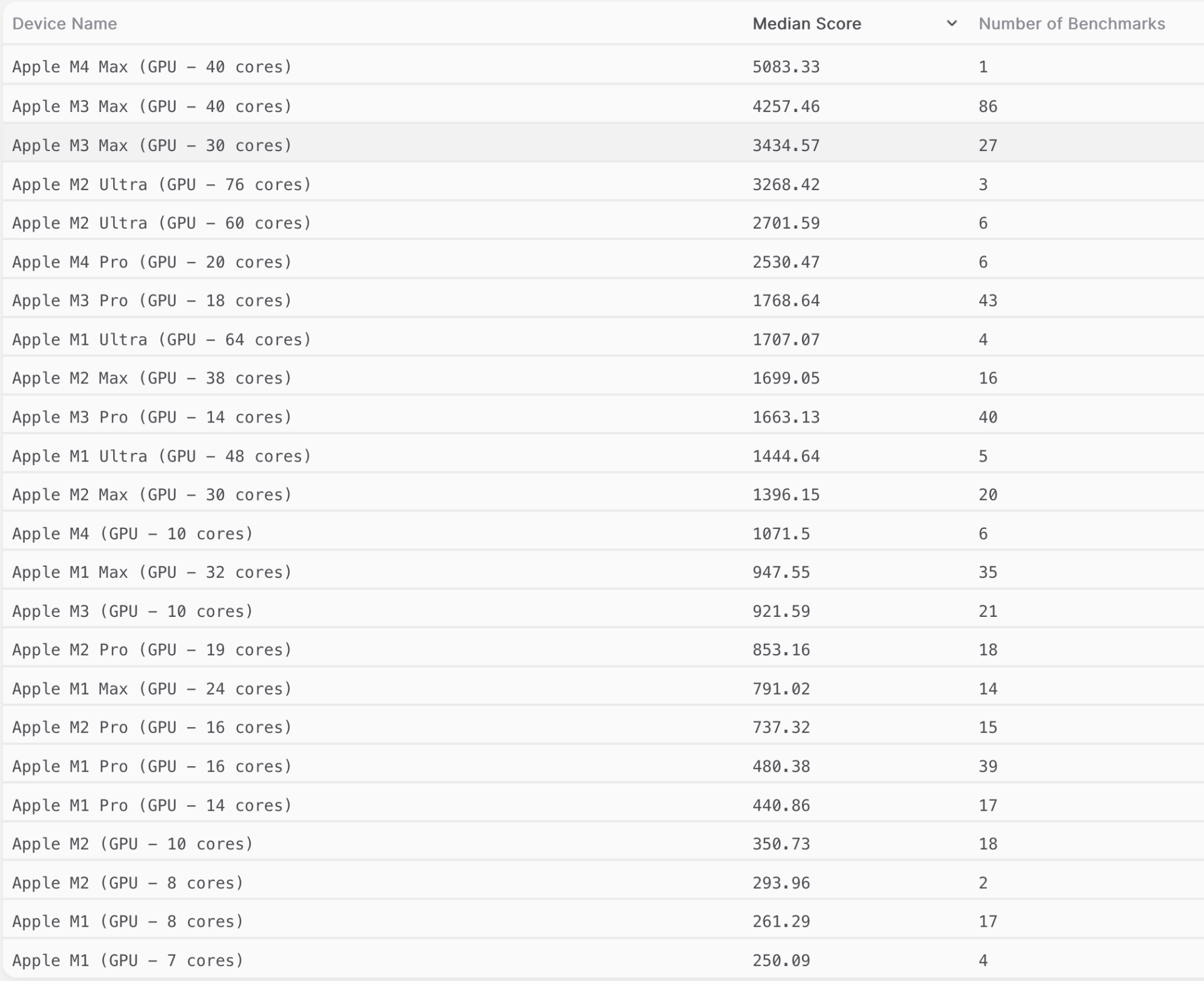Click Apple M3 10 cores device name
The width and height of the screenshot is (1204, 981).
coord(132,611)
